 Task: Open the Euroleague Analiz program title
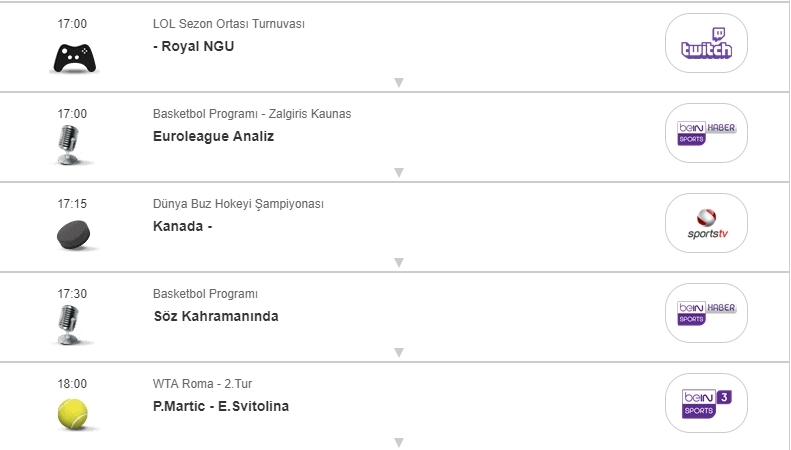(213, 136)
